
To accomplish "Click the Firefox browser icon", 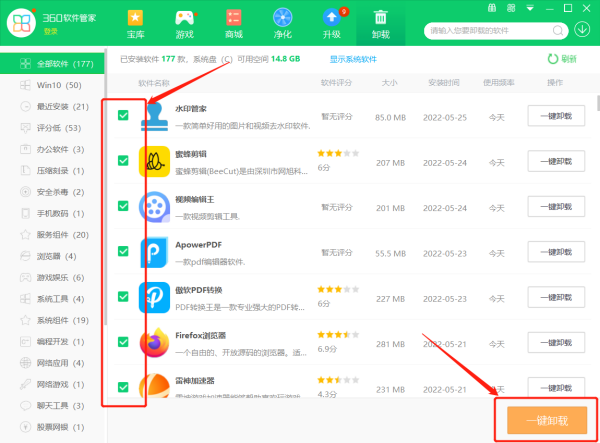I will (x=154, y=343).
